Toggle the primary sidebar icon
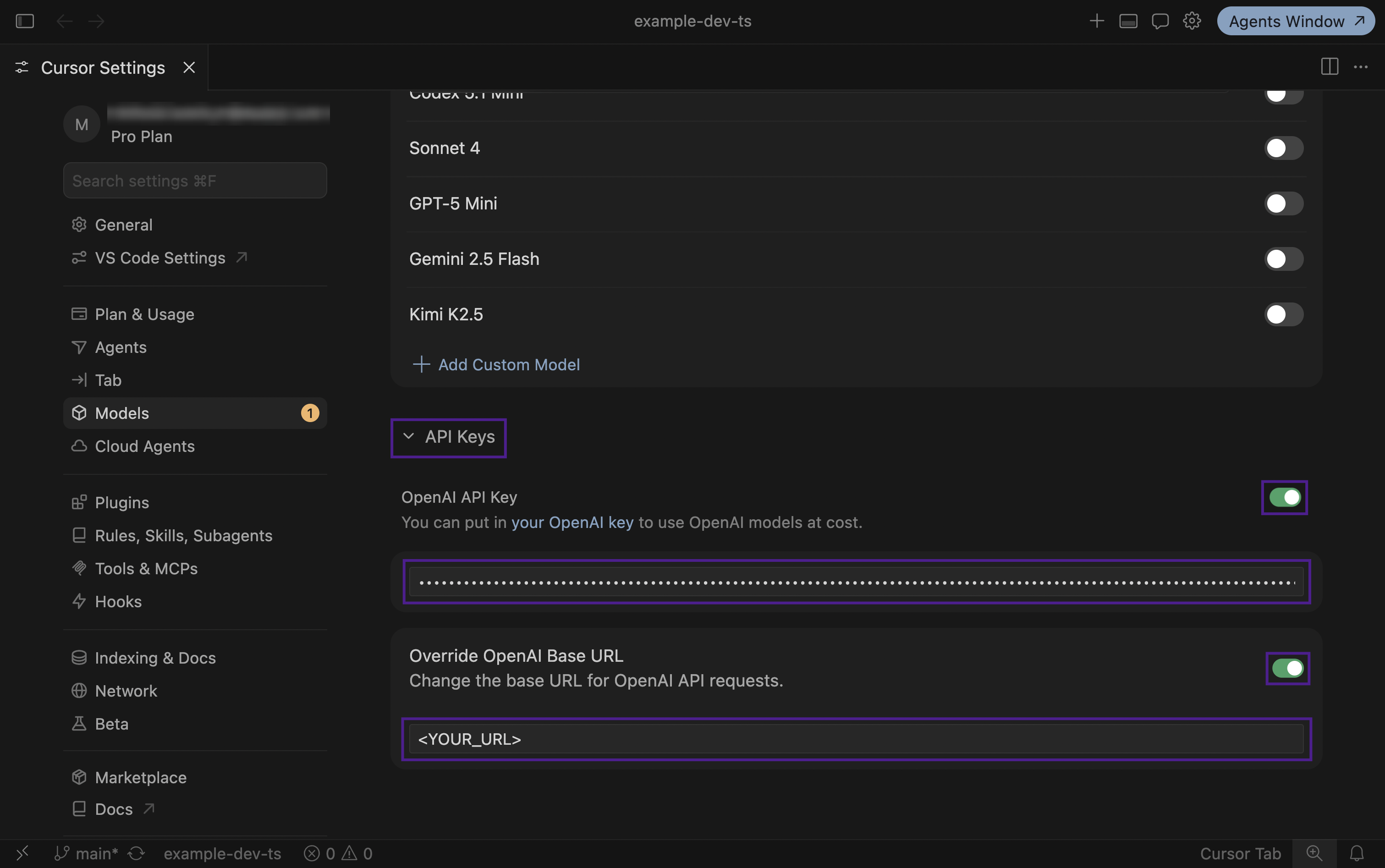Screen dimensions: 1385x868 pos(25,21)
